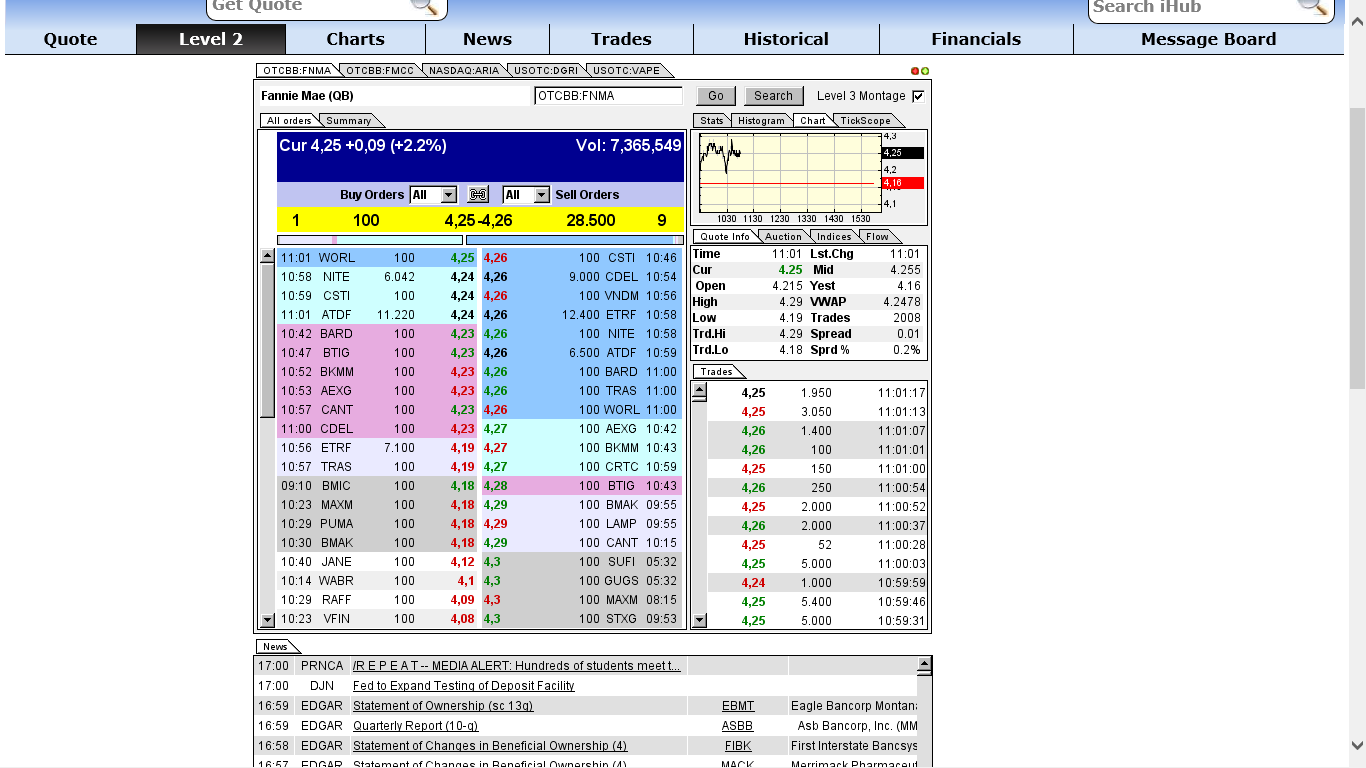This screenshot has height=768, width=1366.
Task: Open the Histogram tab
Action: [x=761, y=120]
